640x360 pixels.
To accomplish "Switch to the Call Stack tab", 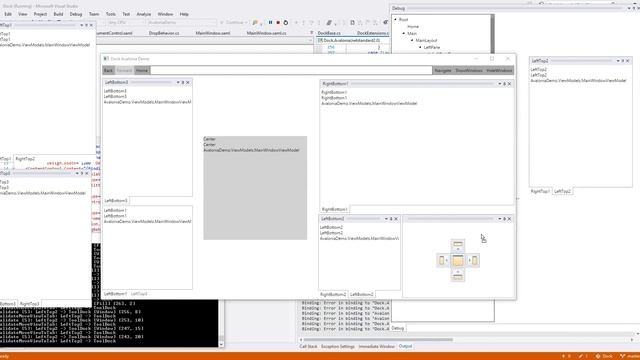I will click(x=308, y=346).
